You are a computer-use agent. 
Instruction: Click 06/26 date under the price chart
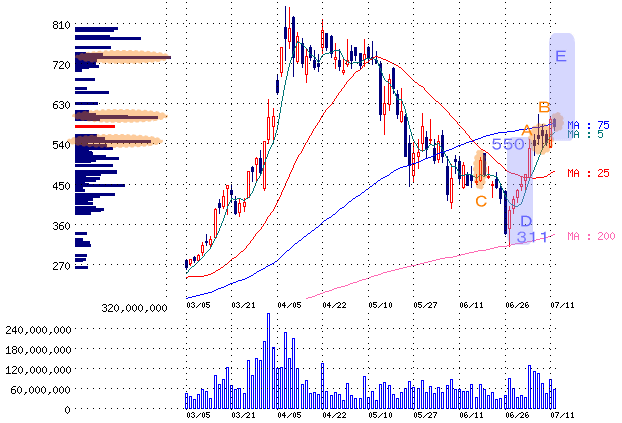517,305
